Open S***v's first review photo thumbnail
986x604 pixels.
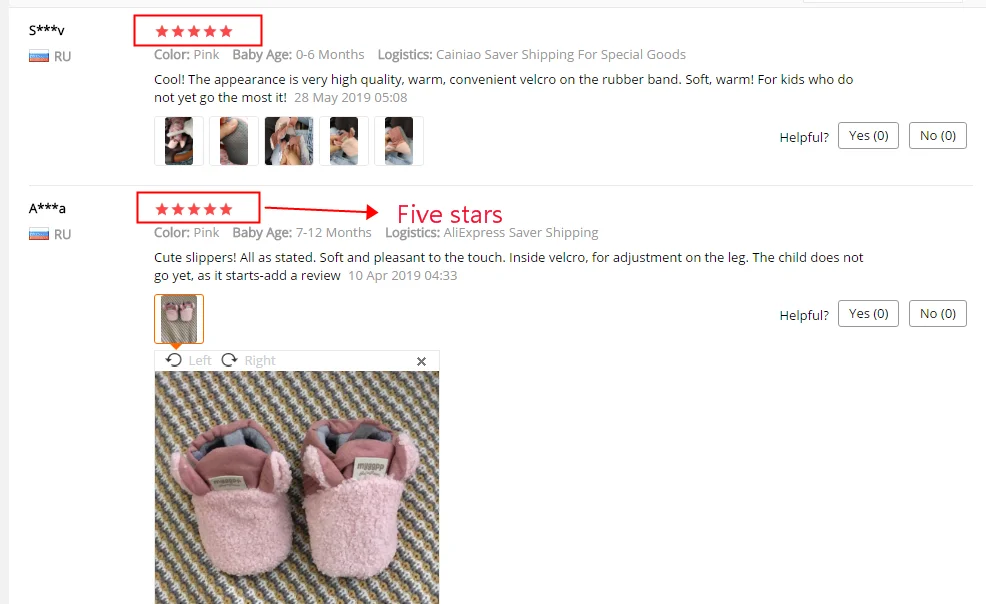pyautogui.click(x=179, y=141)
